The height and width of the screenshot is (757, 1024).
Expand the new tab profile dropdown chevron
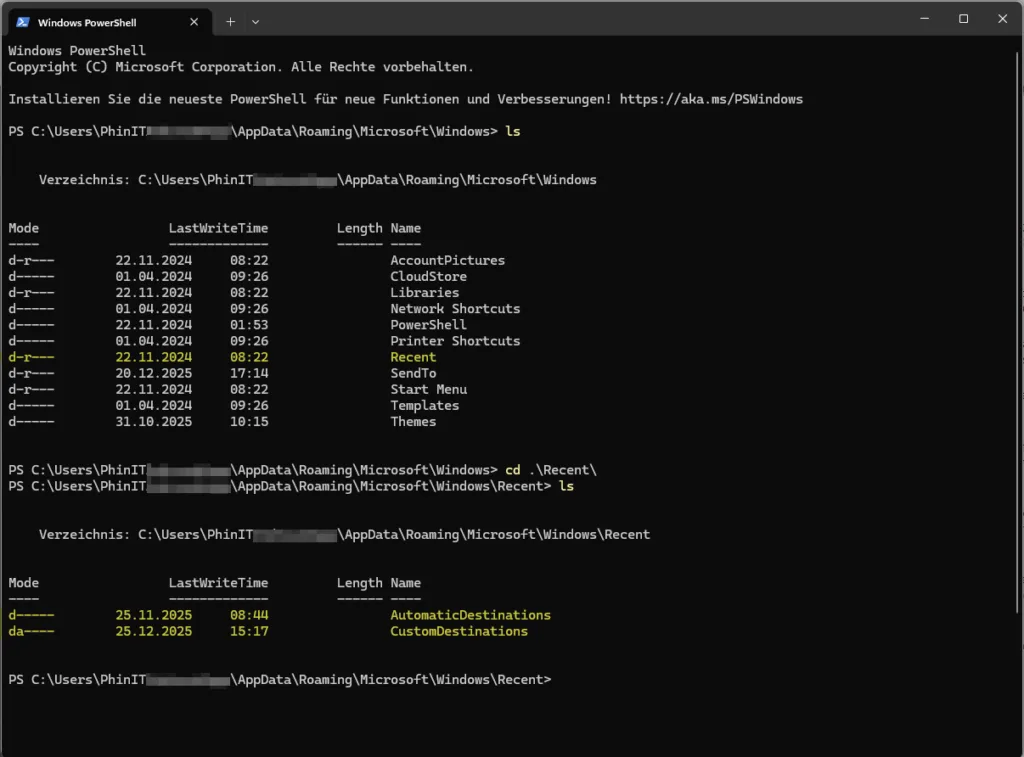click(x=255, y=21)
